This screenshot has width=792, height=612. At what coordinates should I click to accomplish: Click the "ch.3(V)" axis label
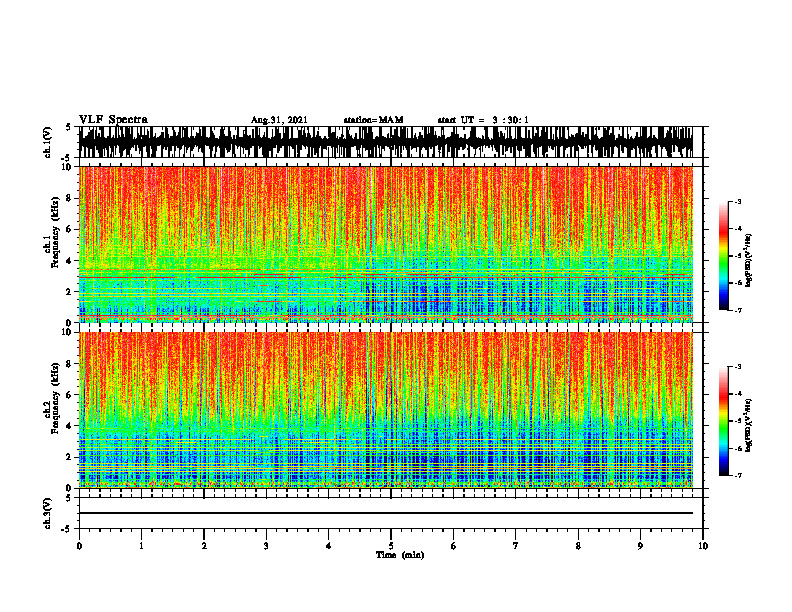pos(48,513)
